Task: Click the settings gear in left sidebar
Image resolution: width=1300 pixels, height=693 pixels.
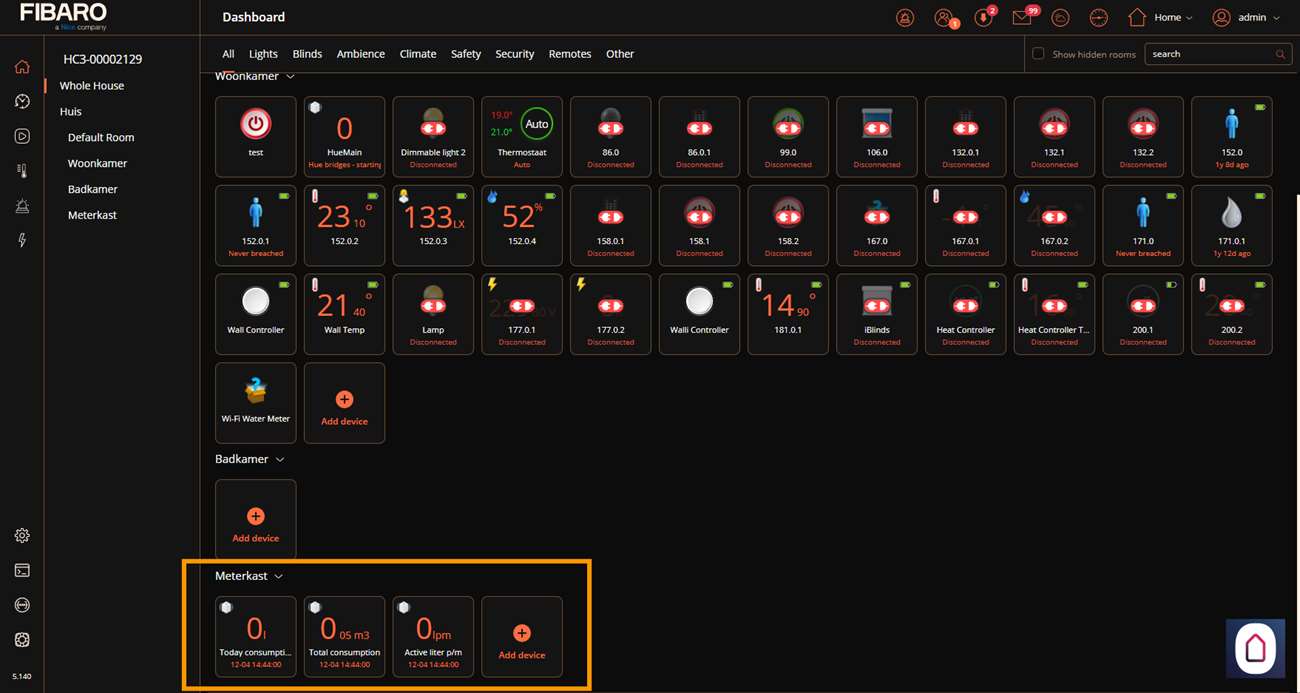Action: 22,536
